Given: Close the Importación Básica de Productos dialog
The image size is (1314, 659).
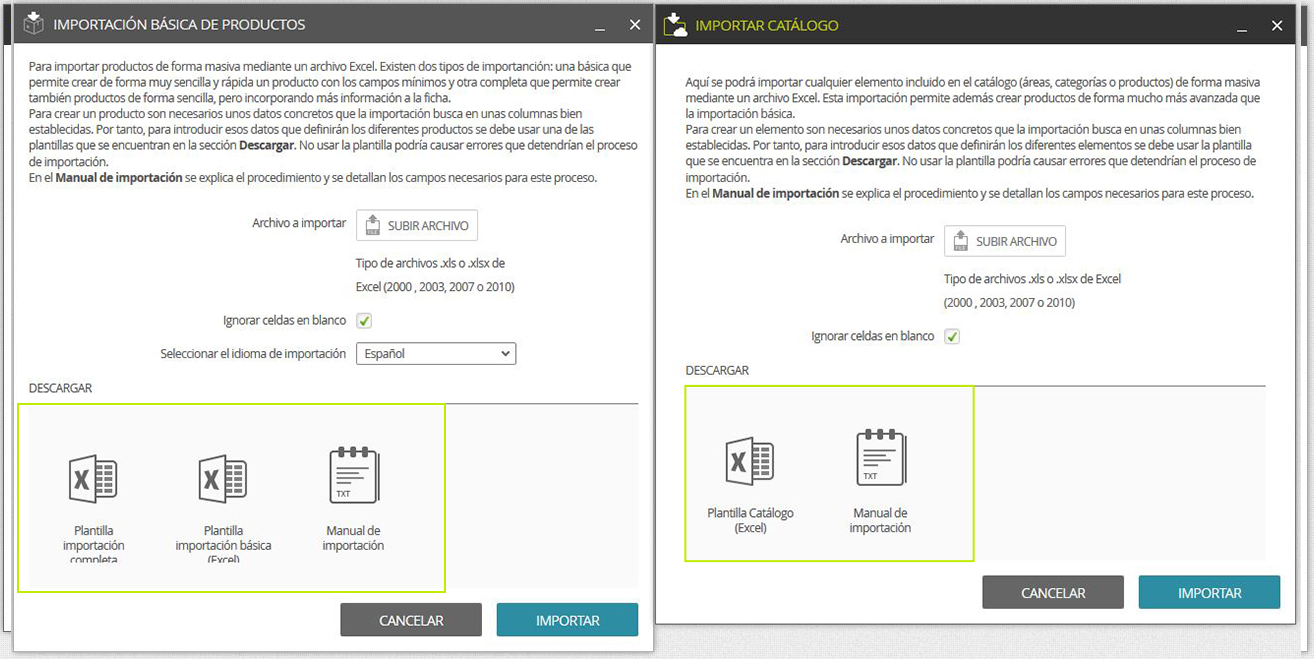Looking at the screenshot, I should 635,25.
